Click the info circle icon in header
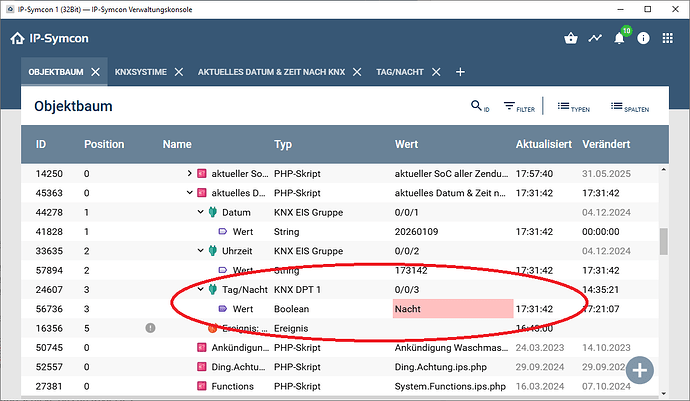 643,39
